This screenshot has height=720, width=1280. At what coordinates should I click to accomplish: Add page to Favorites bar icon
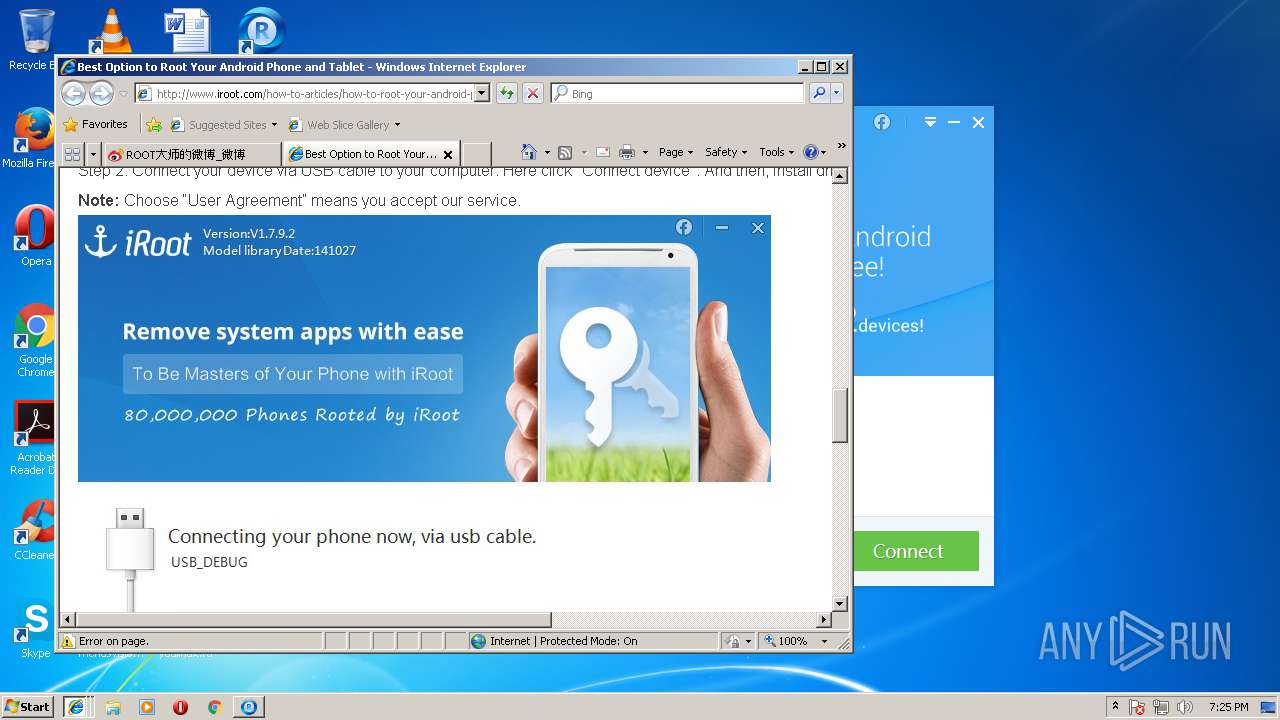[153, 125]
